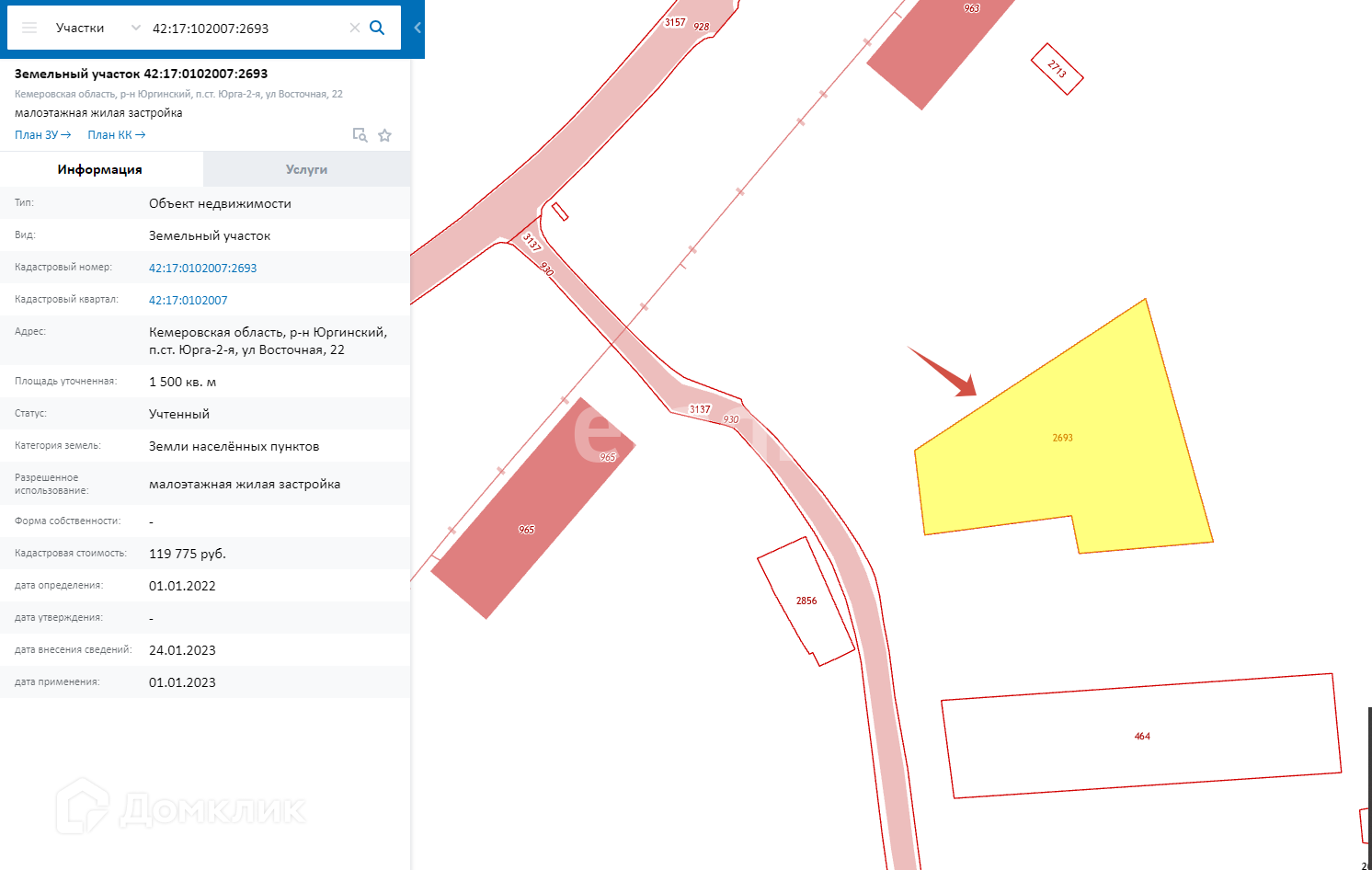
Task: Click the cadastral value 119 775 руб.
Action: [188, 554]
